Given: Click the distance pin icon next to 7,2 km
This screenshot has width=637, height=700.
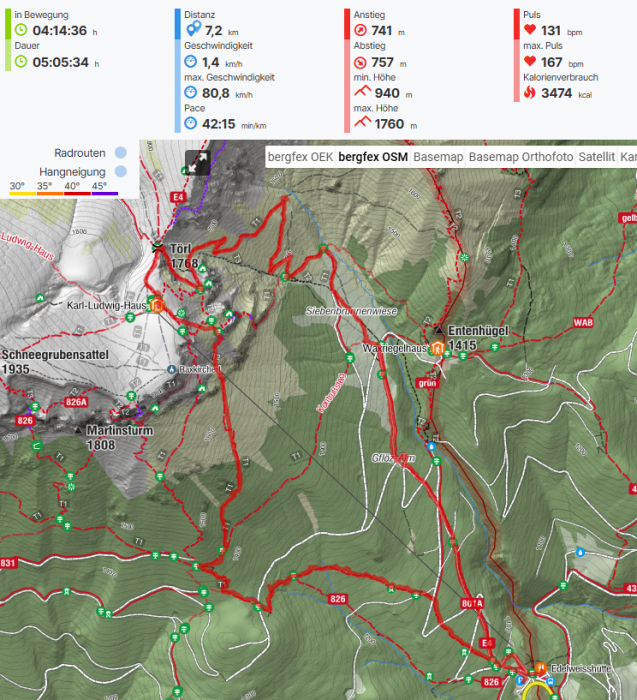Looking at the screenshot, I should (x=193, y=29).
